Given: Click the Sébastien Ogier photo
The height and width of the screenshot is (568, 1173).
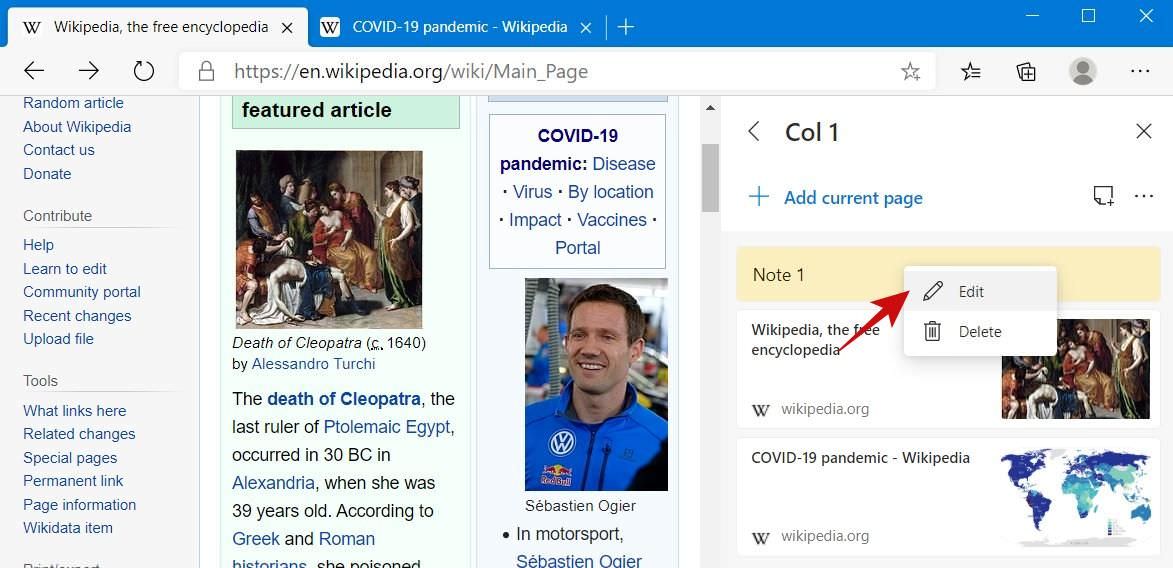Looking at the screenshot, I should click(596, 385).
